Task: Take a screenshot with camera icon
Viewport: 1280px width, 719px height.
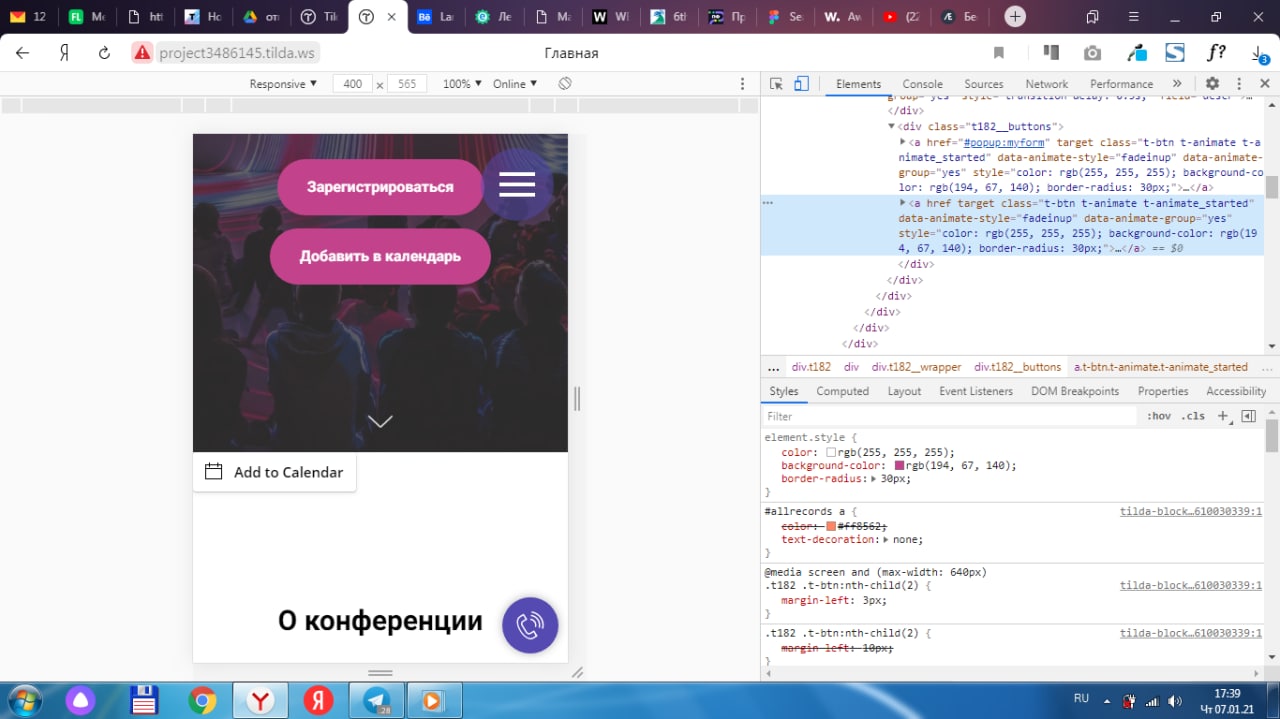Action: [x=1093, y=53]
